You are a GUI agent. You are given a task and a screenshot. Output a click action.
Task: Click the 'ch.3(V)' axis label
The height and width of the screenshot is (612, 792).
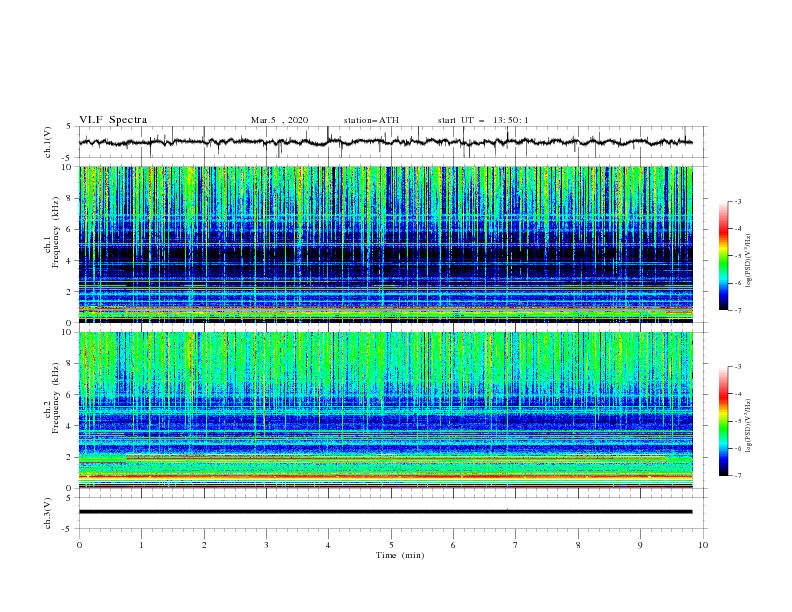[x=48, y=513]
